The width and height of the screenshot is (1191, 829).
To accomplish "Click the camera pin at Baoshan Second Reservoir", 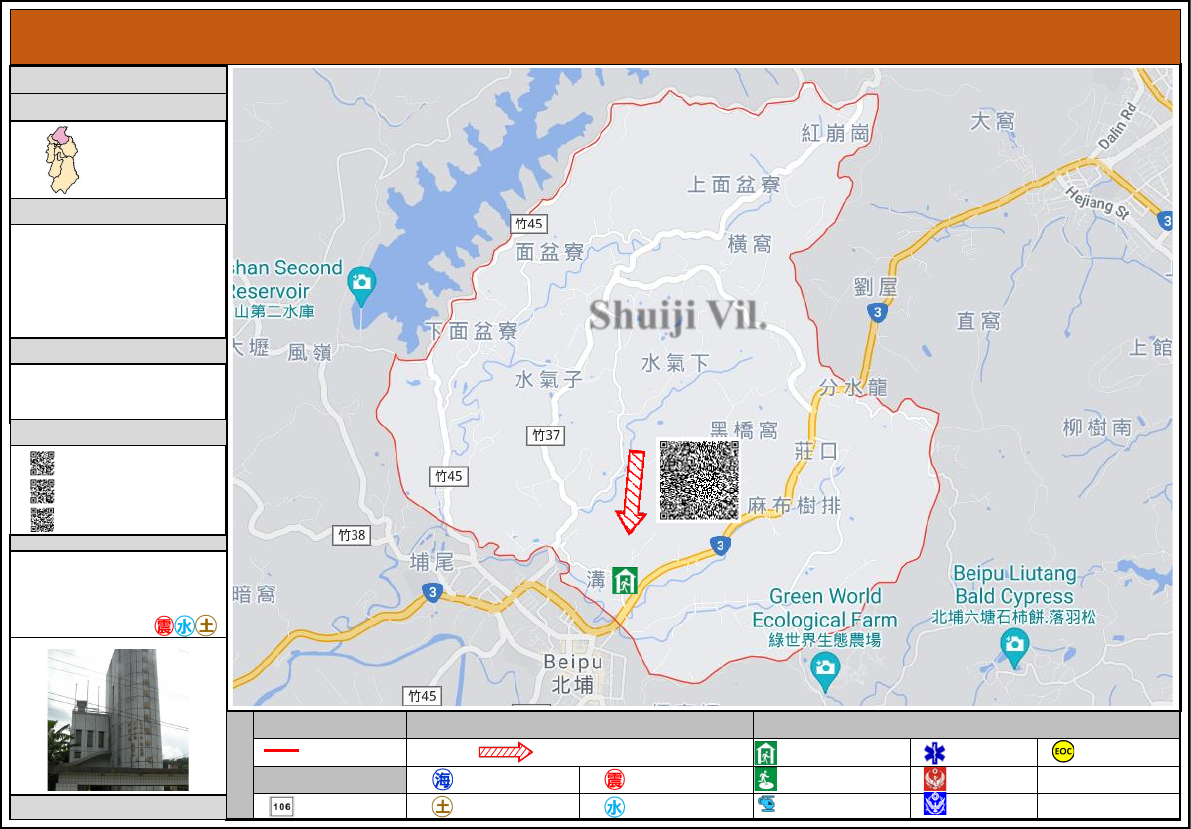I will pyautogui.click(x=362, y=285).
